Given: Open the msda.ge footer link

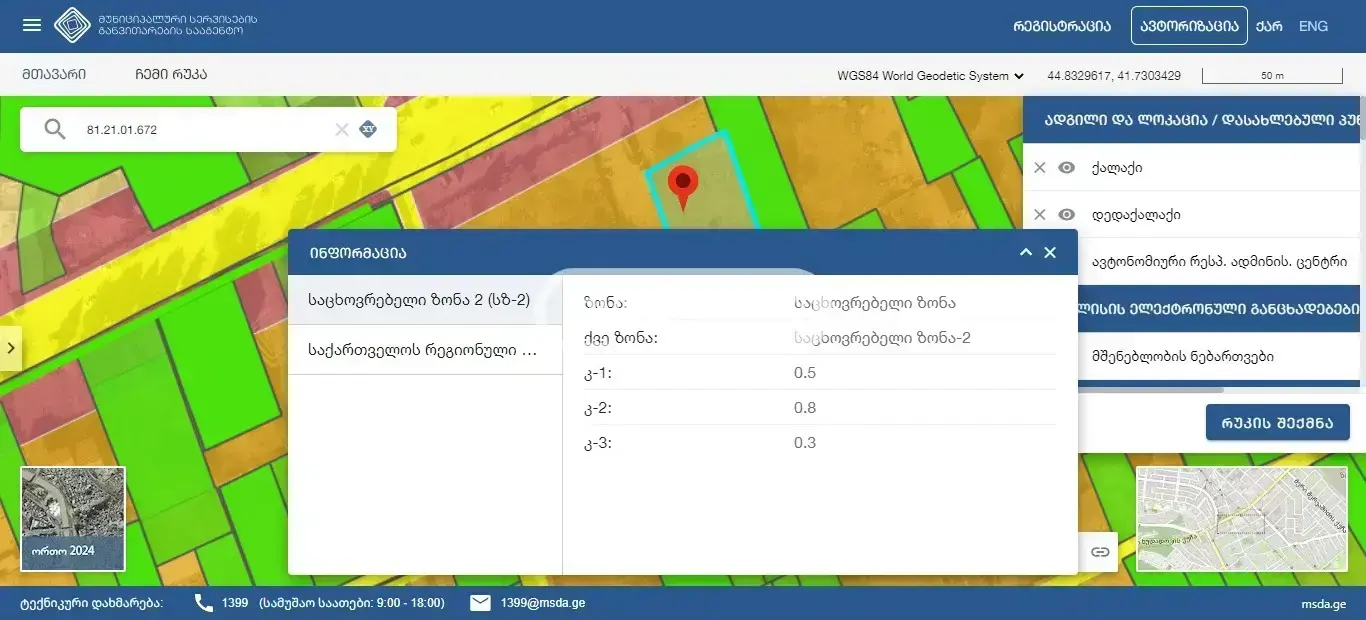Looking at the screenshot, I should tap(1324, 604).
